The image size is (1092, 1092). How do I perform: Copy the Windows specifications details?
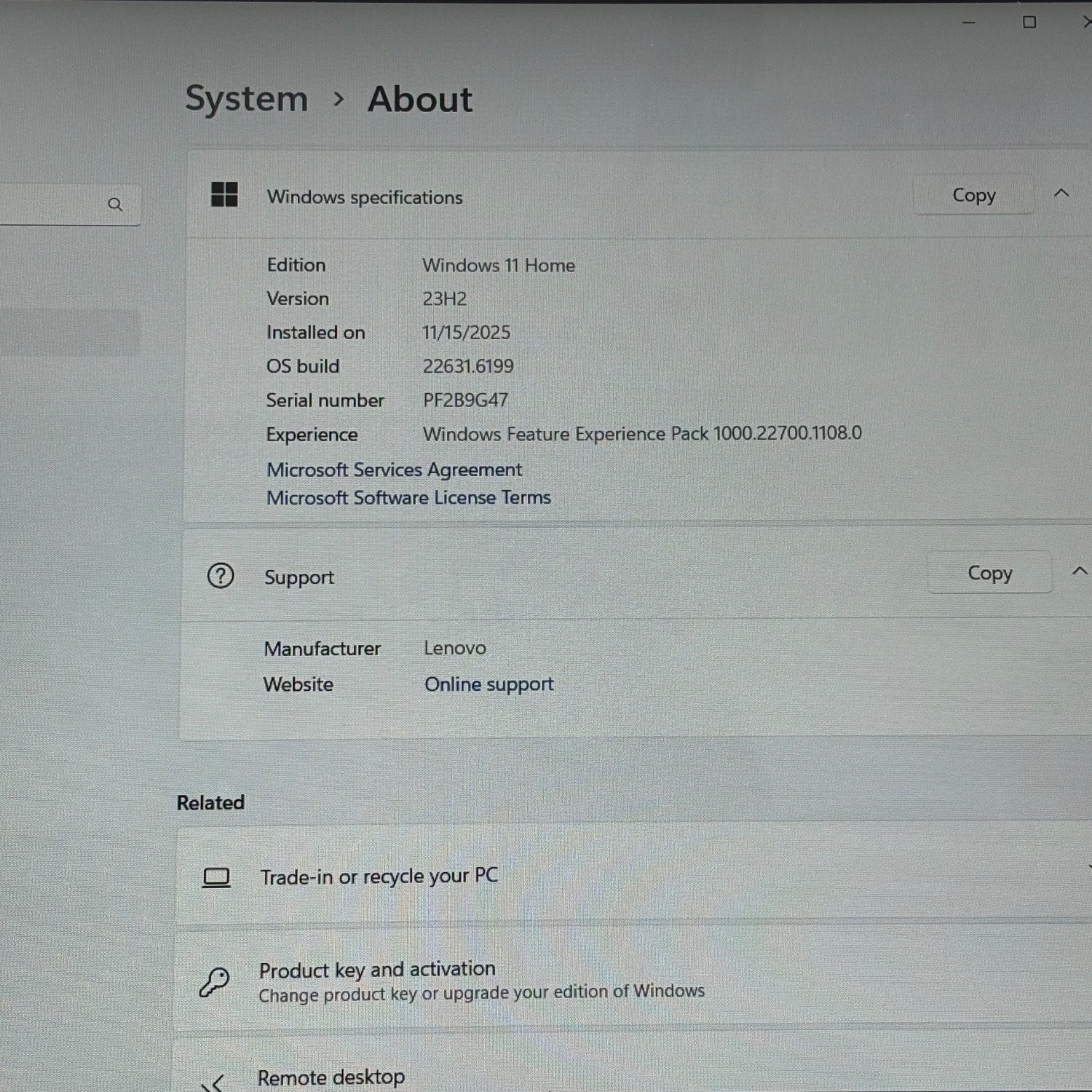973,195
